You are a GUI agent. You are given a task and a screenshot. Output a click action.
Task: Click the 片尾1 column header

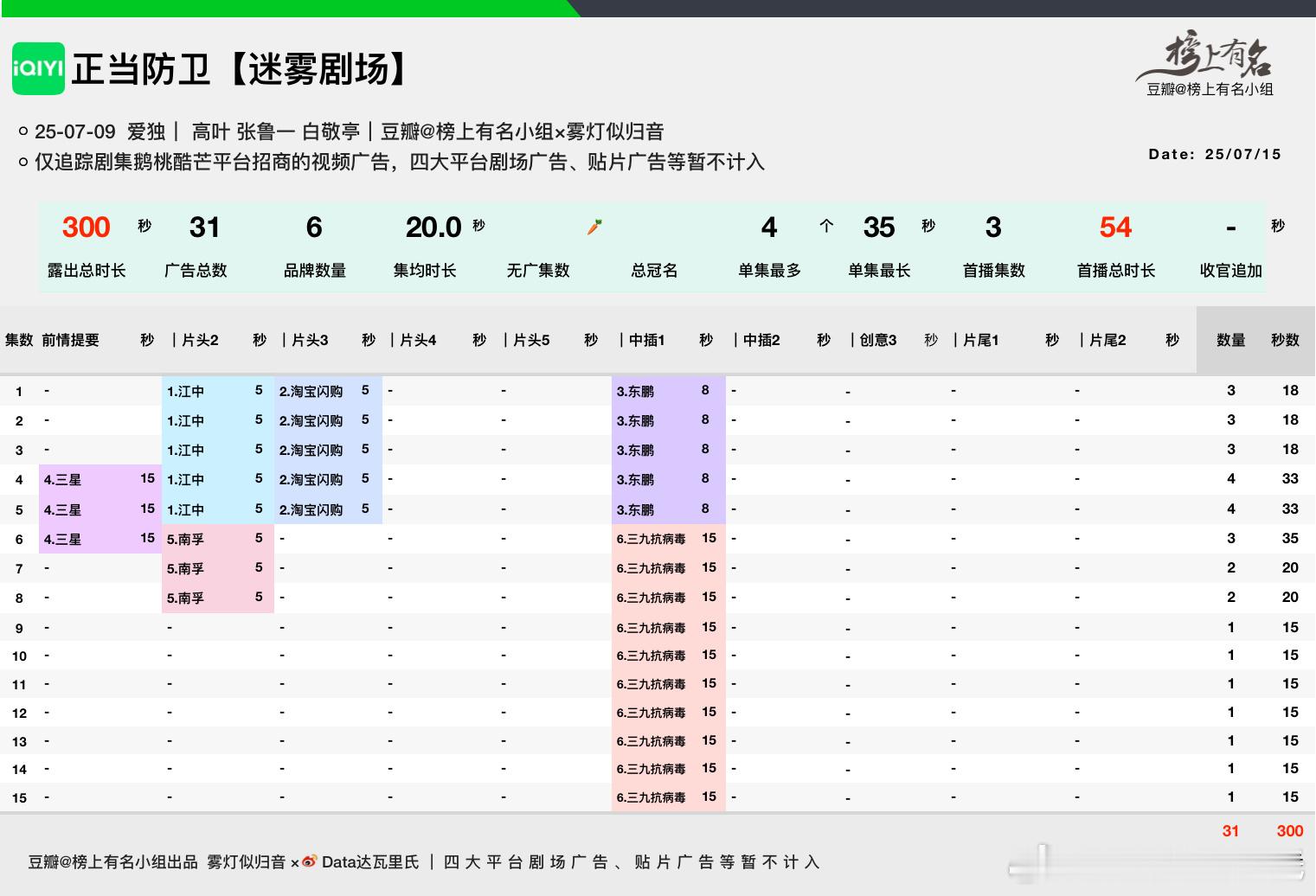click(x=980, y=340)
